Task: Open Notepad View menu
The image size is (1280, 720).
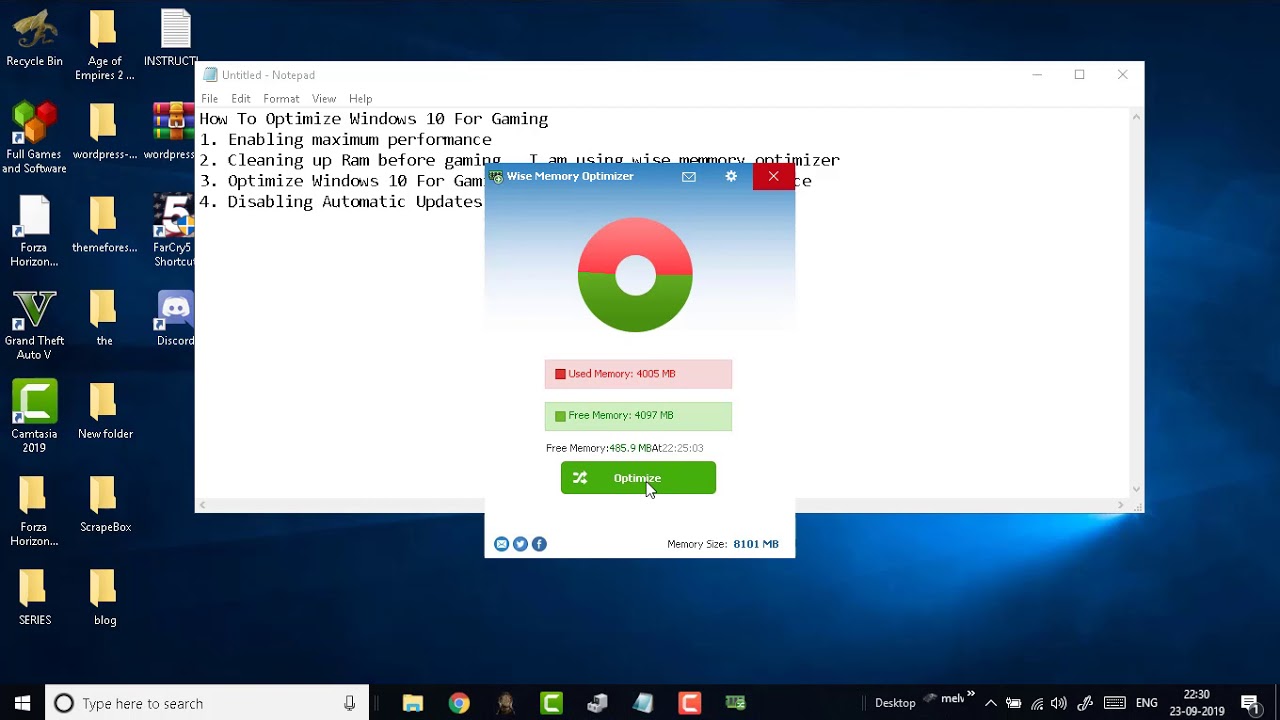Action: (x=324, y=99)
